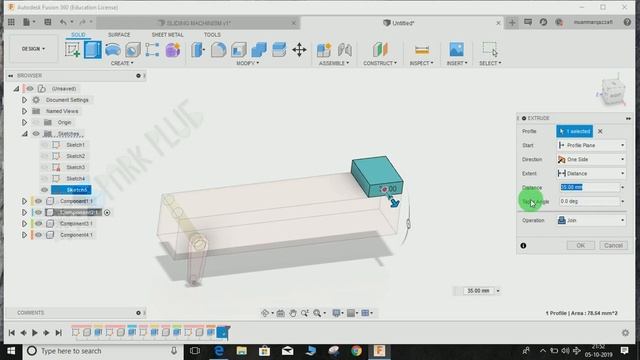Expand Document Settings node
The height and width of the screenshot is (360, 640).
(x=24, y=100)
